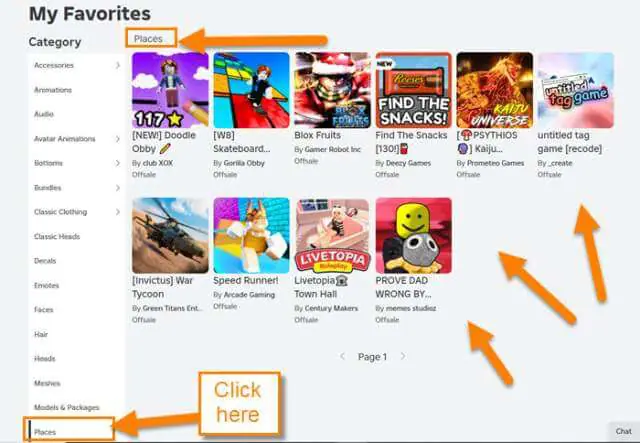Open the Doodle Obby game thumbnail

pyautogui.click(x=170, y=90)
